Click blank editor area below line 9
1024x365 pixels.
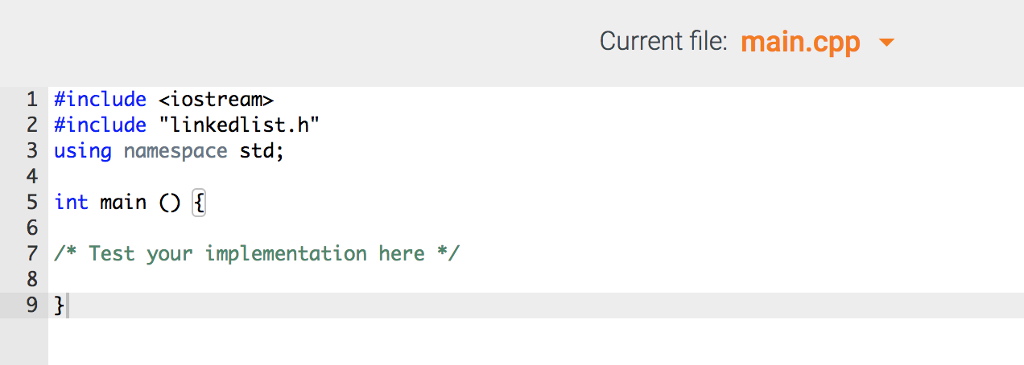(536, 341)
